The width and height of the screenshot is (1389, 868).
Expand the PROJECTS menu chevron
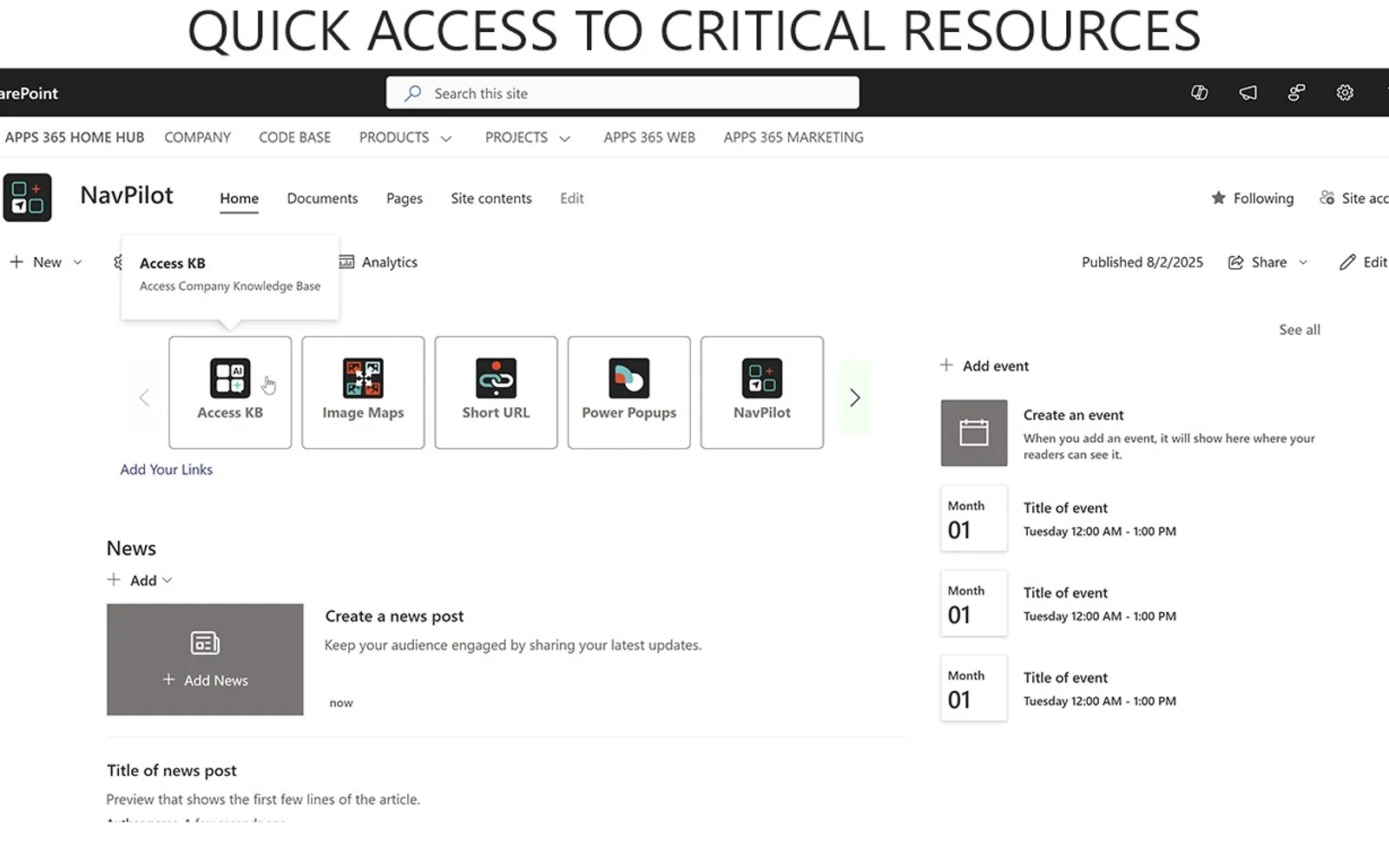click(x=564, y=138)
